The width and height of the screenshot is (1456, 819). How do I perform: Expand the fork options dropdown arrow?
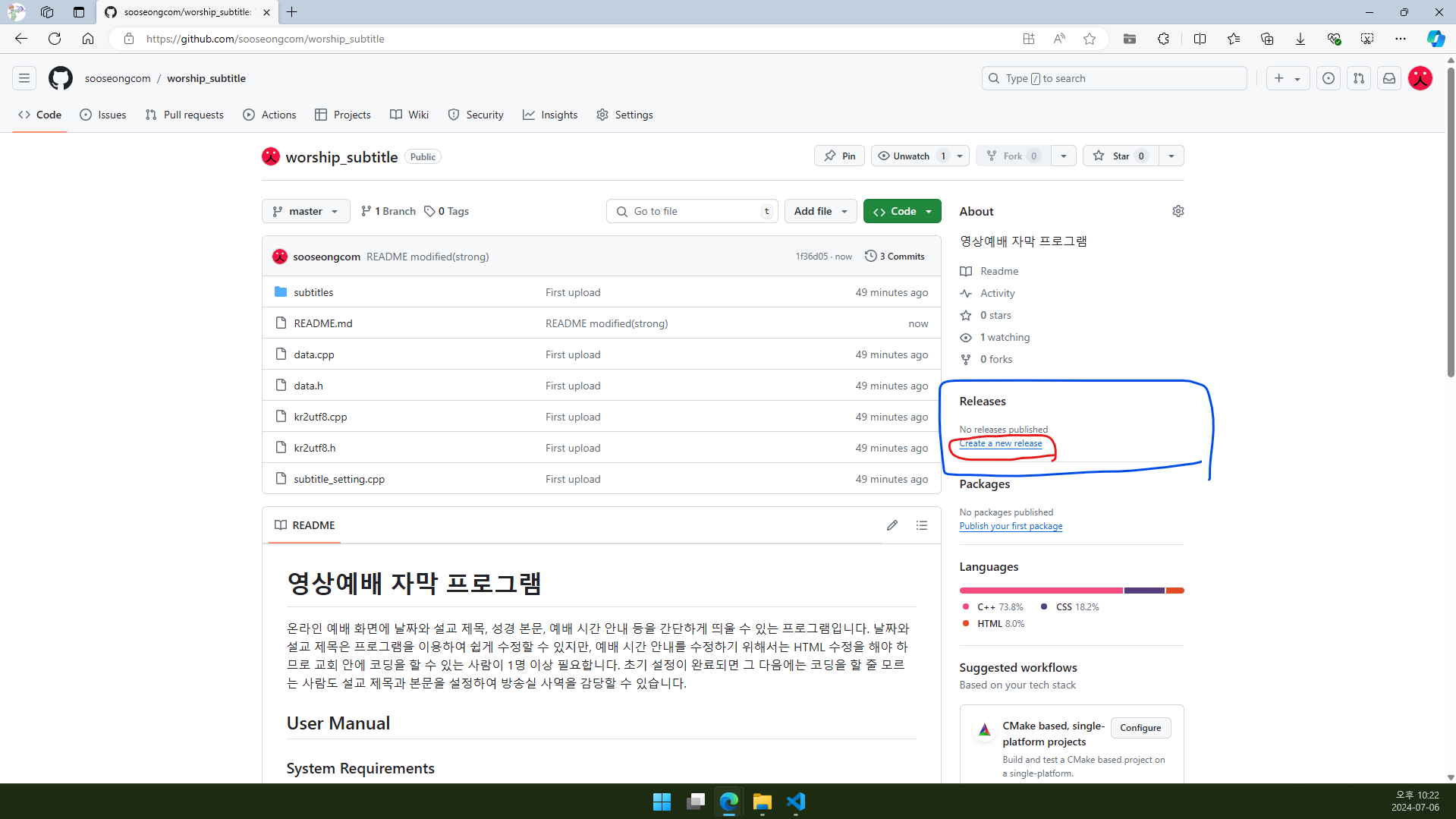pyautogui.click(x=1064, y=156)
